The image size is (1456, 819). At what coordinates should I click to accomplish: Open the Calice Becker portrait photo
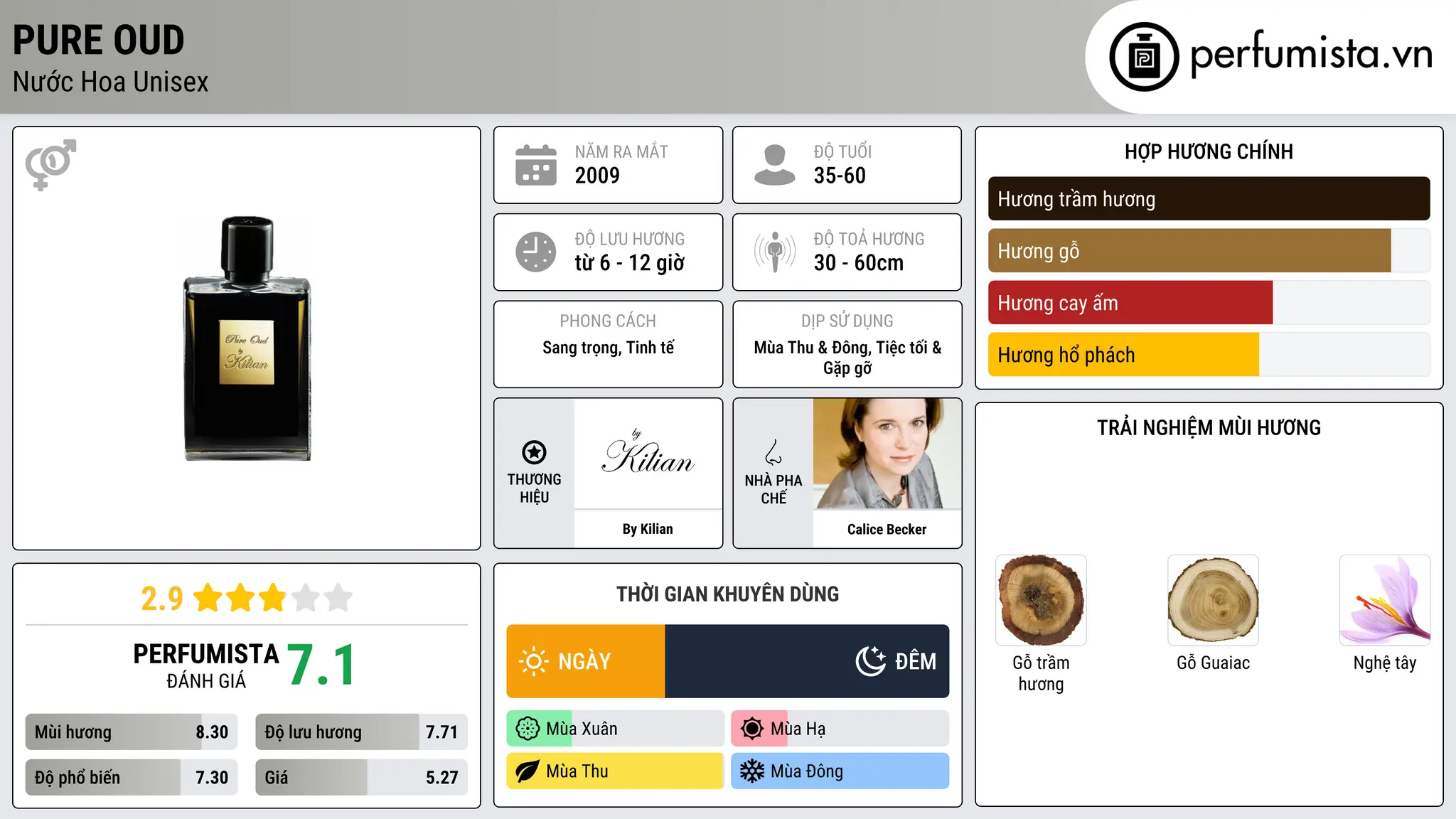887,454
